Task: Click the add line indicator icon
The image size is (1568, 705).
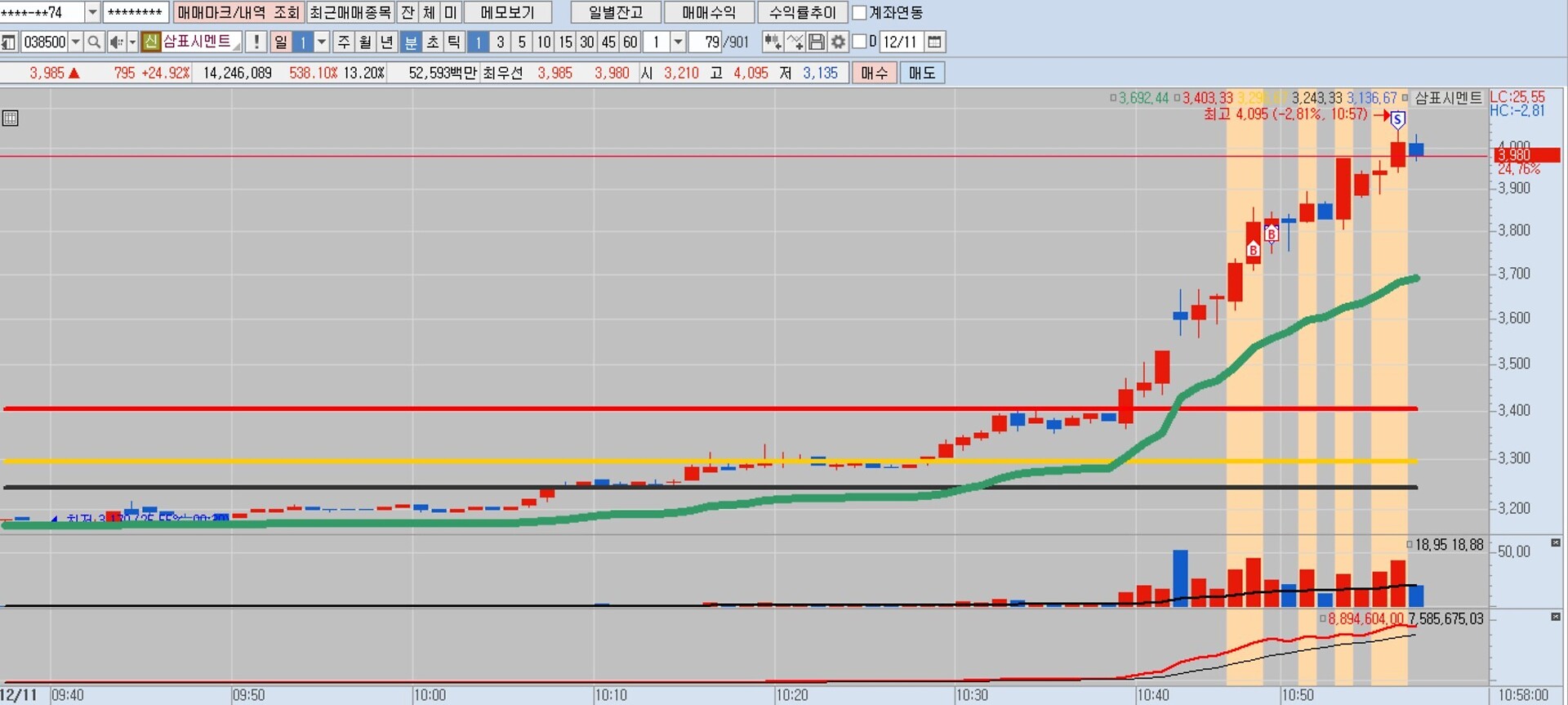Action: 795,42
